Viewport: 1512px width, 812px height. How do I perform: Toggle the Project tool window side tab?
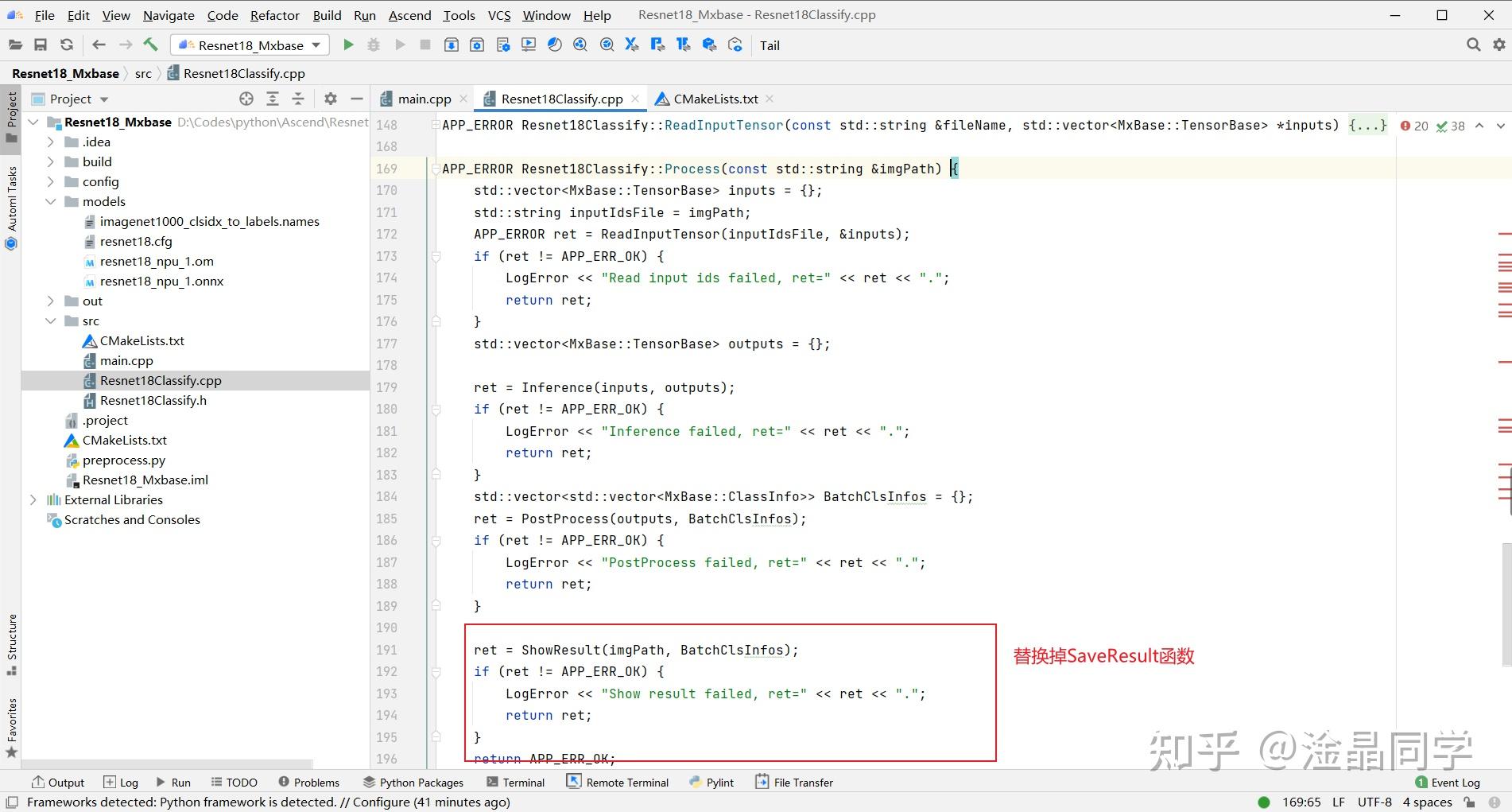[11, 117]
